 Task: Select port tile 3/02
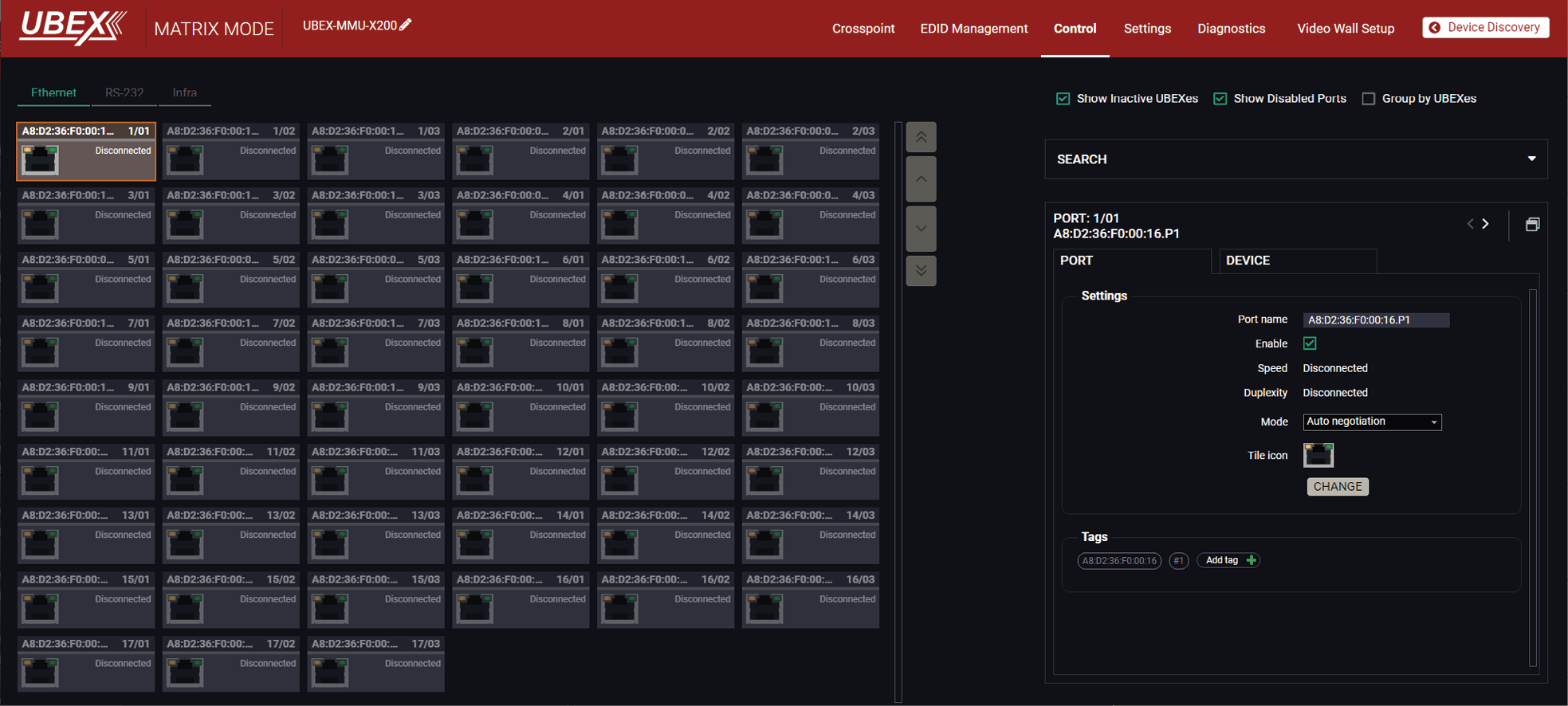coord(231,216)
